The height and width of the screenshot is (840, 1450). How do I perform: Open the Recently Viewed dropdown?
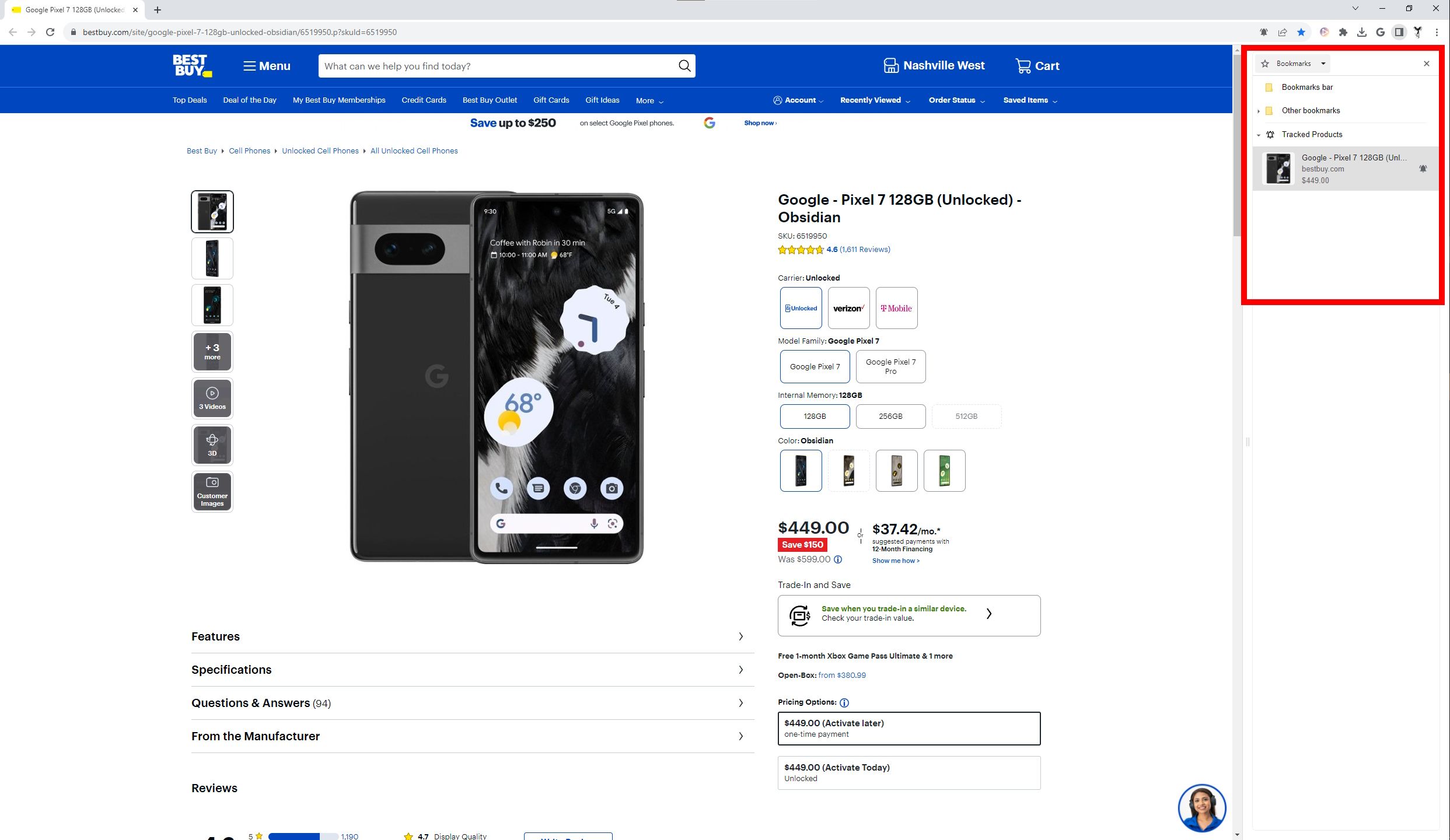pos(875,100)
